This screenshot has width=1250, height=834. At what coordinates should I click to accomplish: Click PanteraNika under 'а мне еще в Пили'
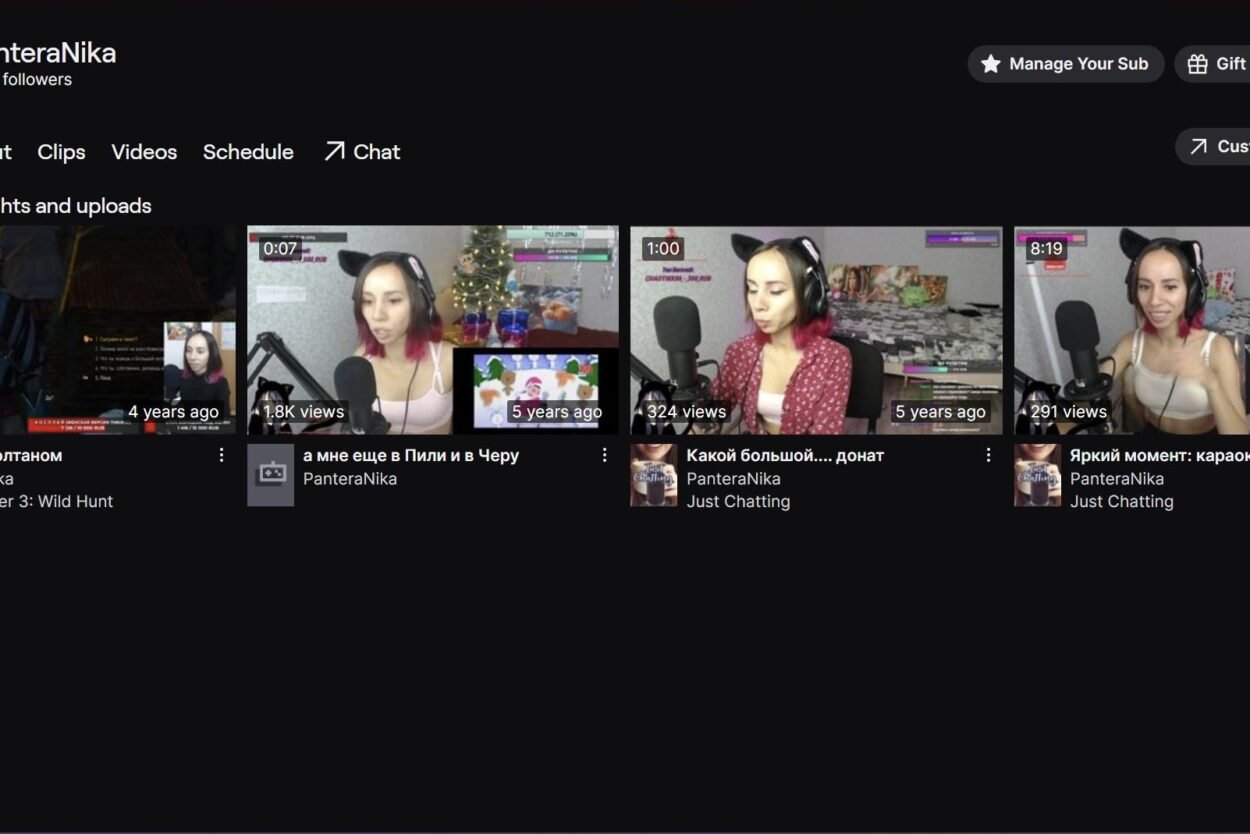(x=350, y=478)
